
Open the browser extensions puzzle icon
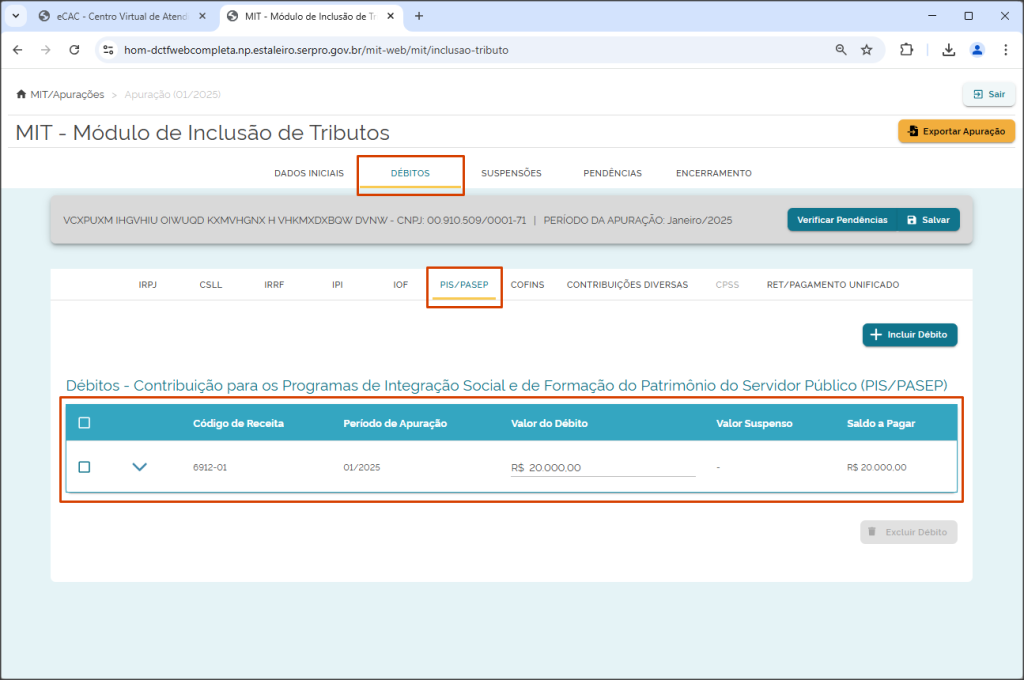click(906, 50)
